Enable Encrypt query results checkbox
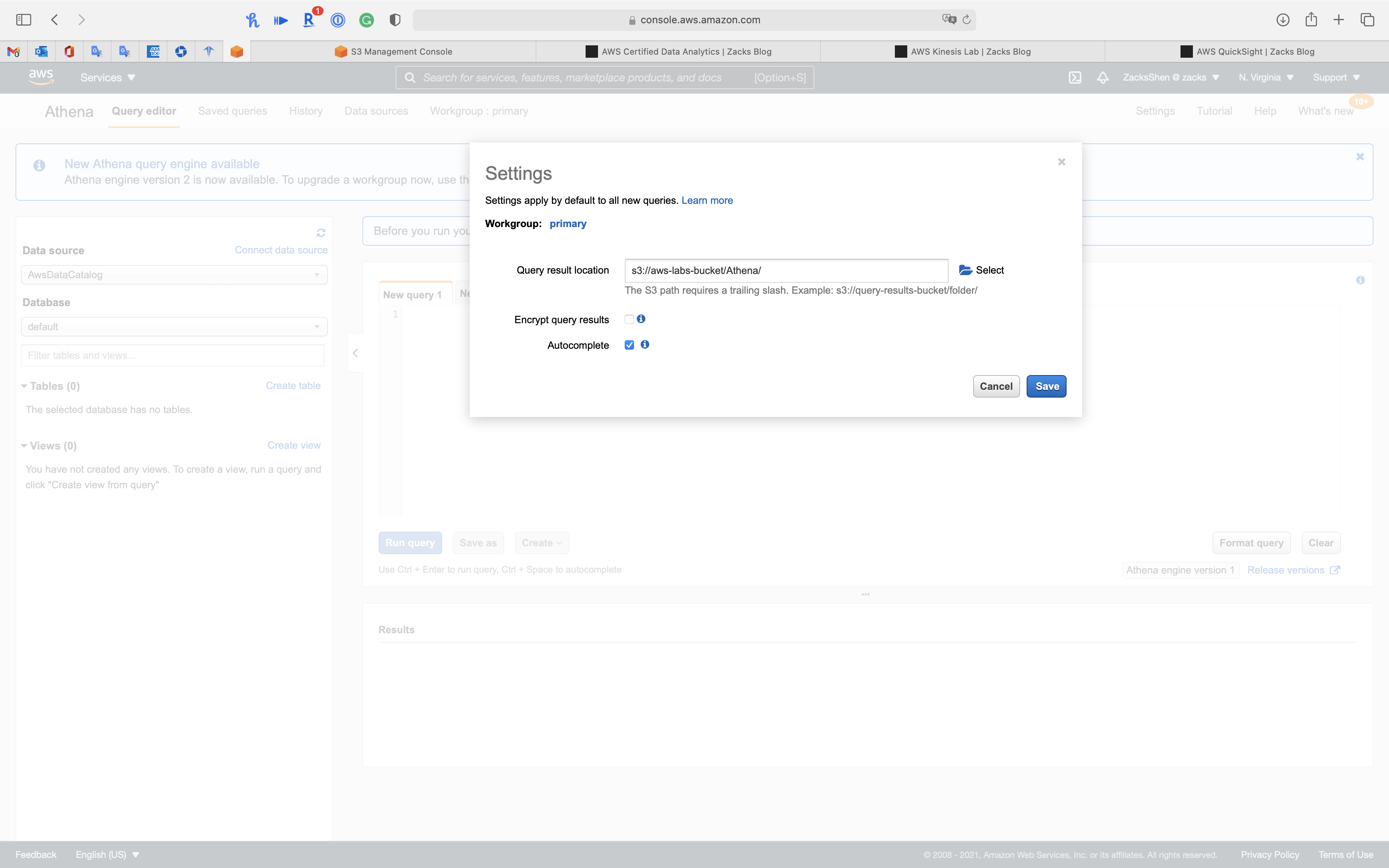1389x868 pixels. coord(629,319)
